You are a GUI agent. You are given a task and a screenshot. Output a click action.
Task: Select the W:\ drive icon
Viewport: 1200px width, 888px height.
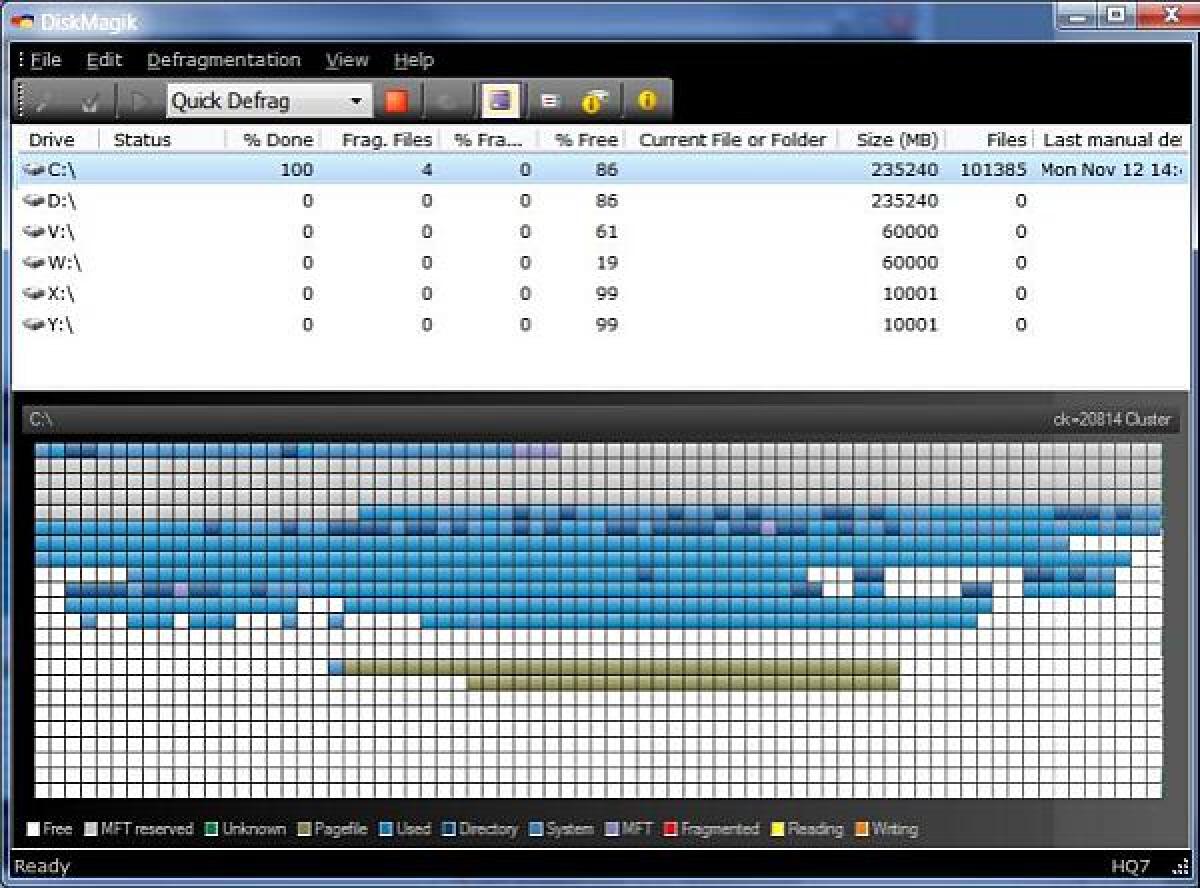(33, 263)
